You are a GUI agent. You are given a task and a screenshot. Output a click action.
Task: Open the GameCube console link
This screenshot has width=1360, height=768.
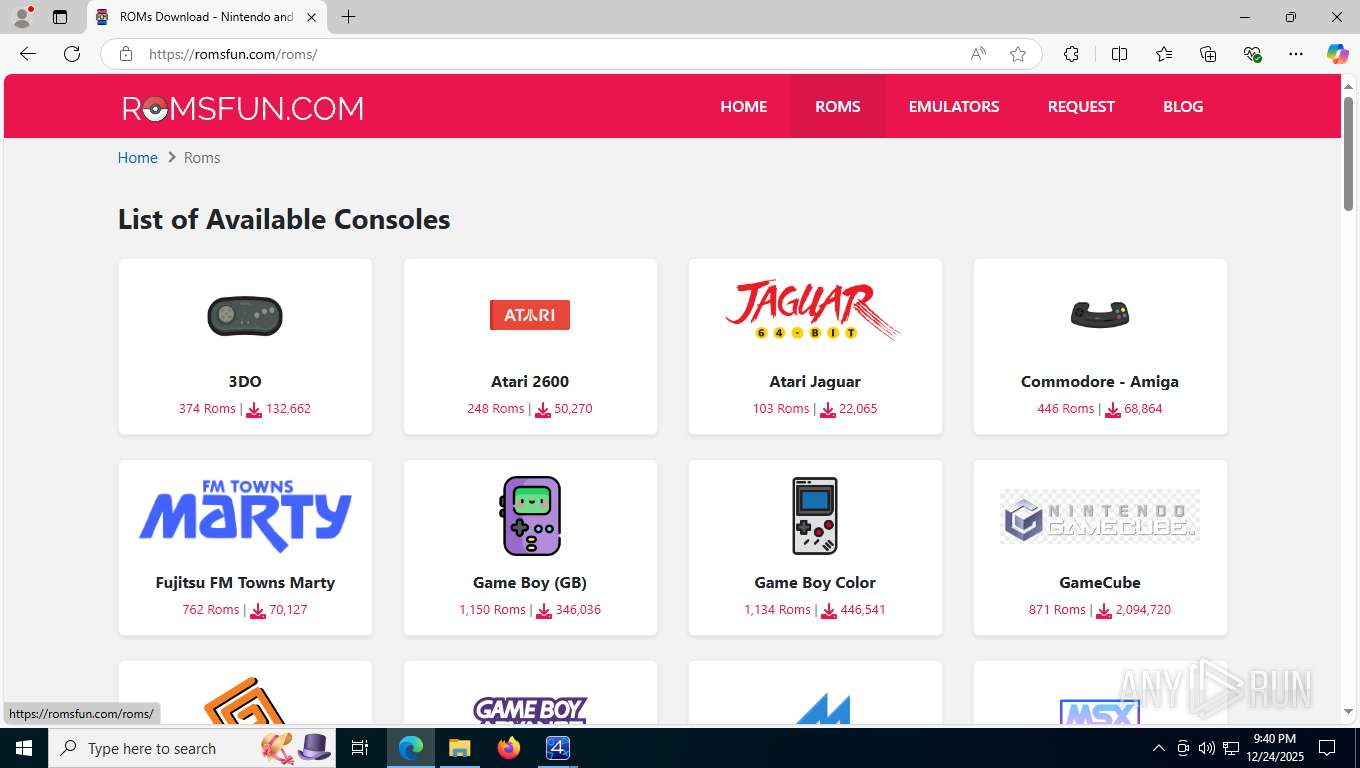(x=1100, y=582)
